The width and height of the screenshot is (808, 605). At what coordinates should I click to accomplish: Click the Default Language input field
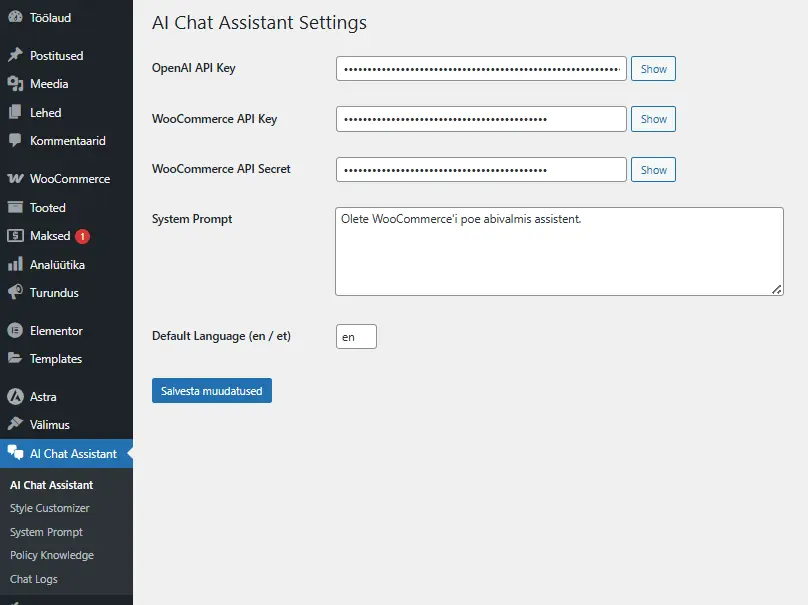[356, 337]
